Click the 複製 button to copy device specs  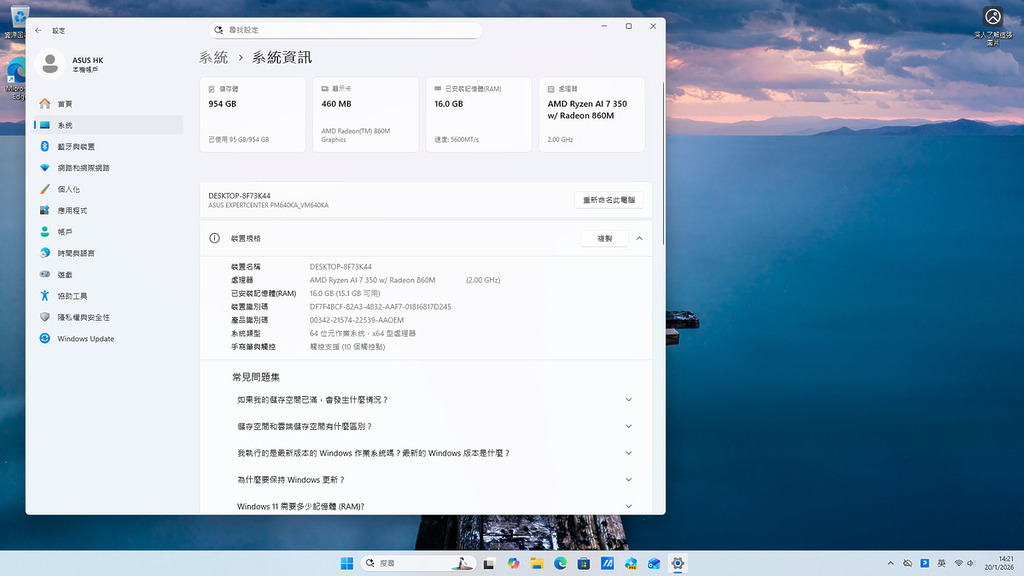(x=604, y=238)
